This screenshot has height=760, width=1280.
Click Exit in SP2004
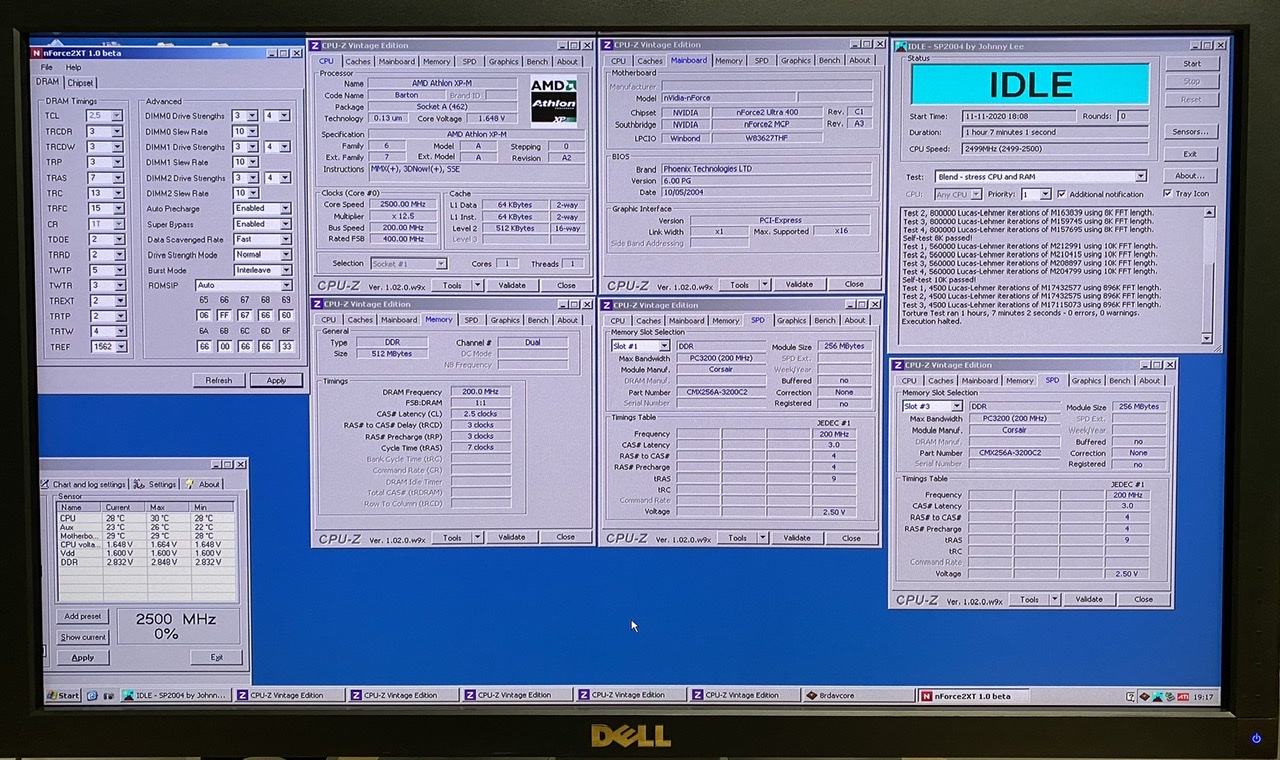click(1192, 154)
